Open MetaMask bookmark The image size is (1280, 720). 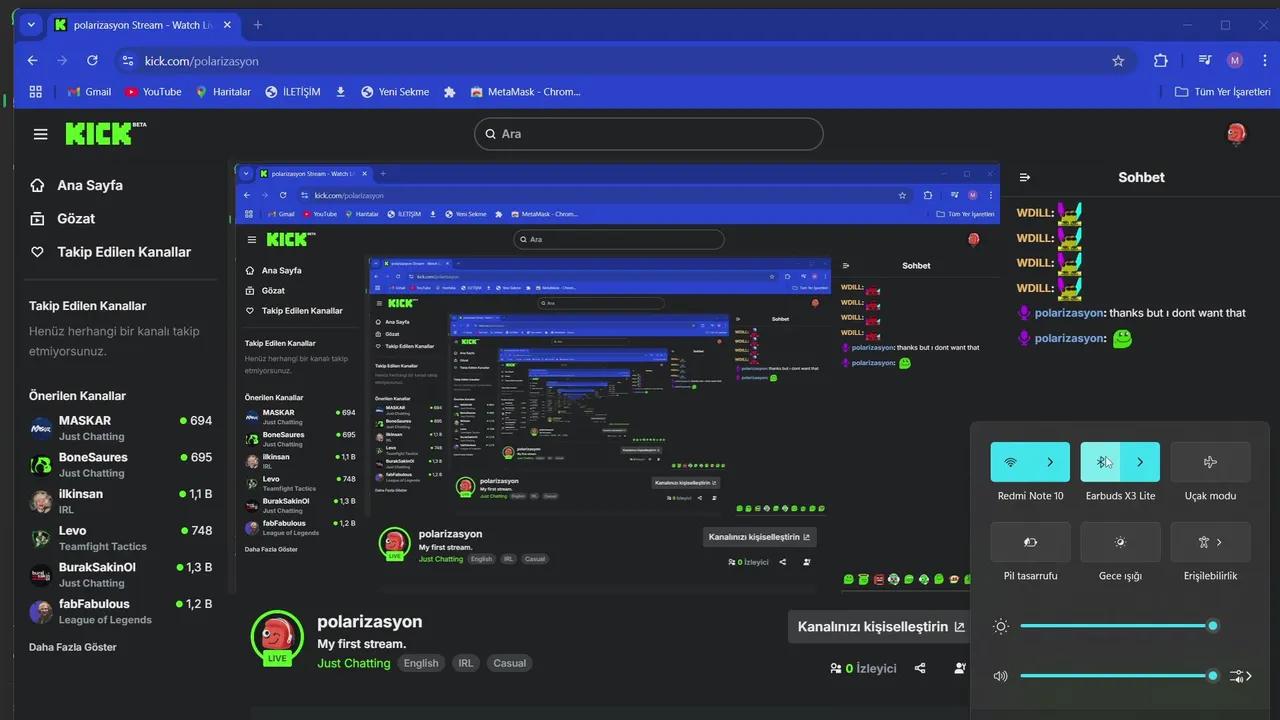(525, 92)
